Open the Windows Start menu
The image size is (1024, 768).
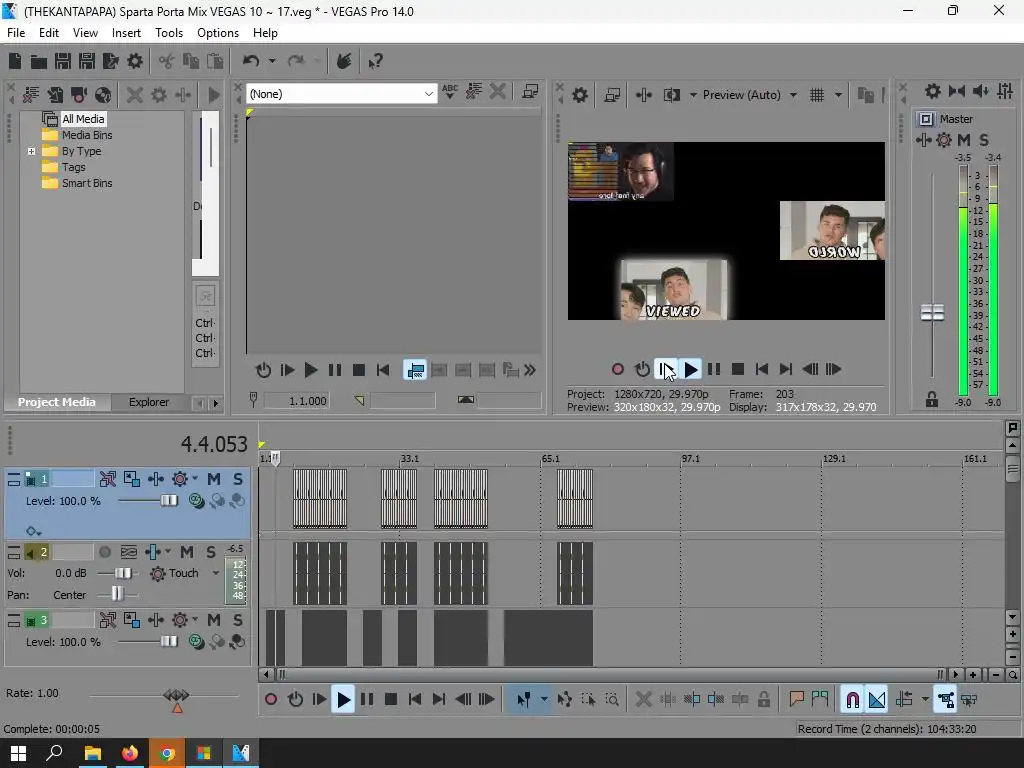coord(18,754)
